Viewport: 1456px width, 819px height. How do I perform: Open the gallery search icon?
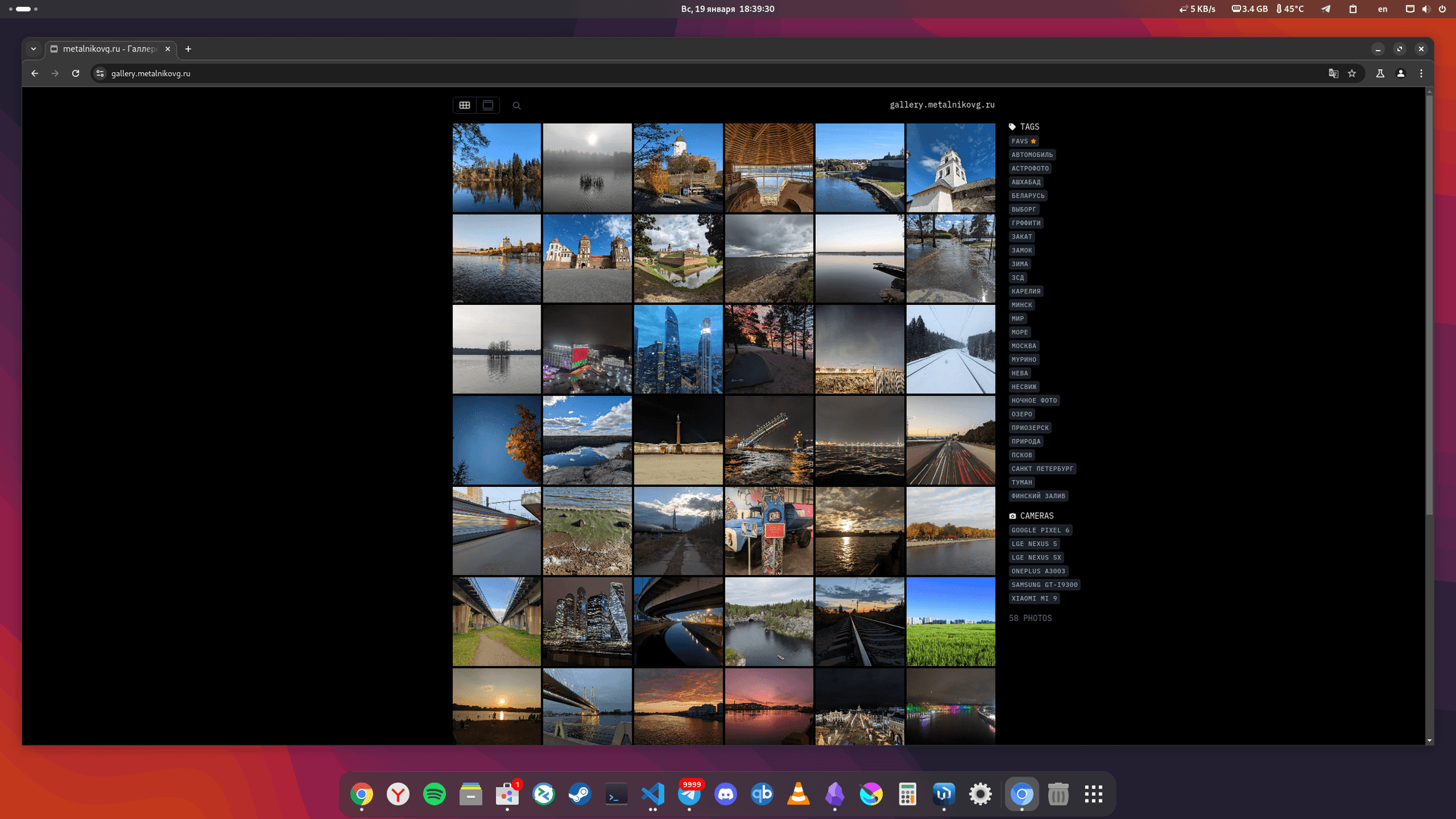516,106
